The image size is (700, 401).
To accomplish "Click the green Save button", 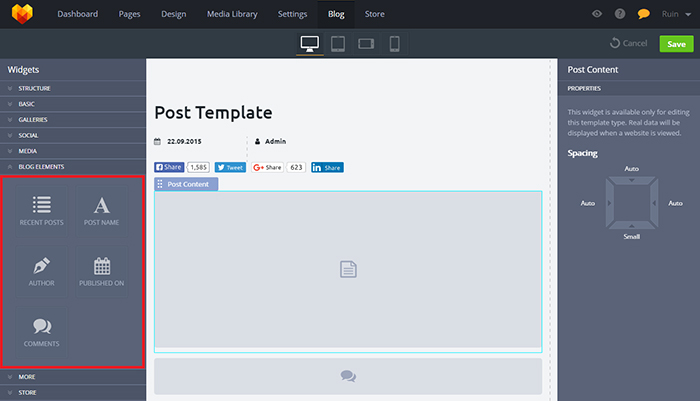I will pyautogui.click(x=676, y=44).
